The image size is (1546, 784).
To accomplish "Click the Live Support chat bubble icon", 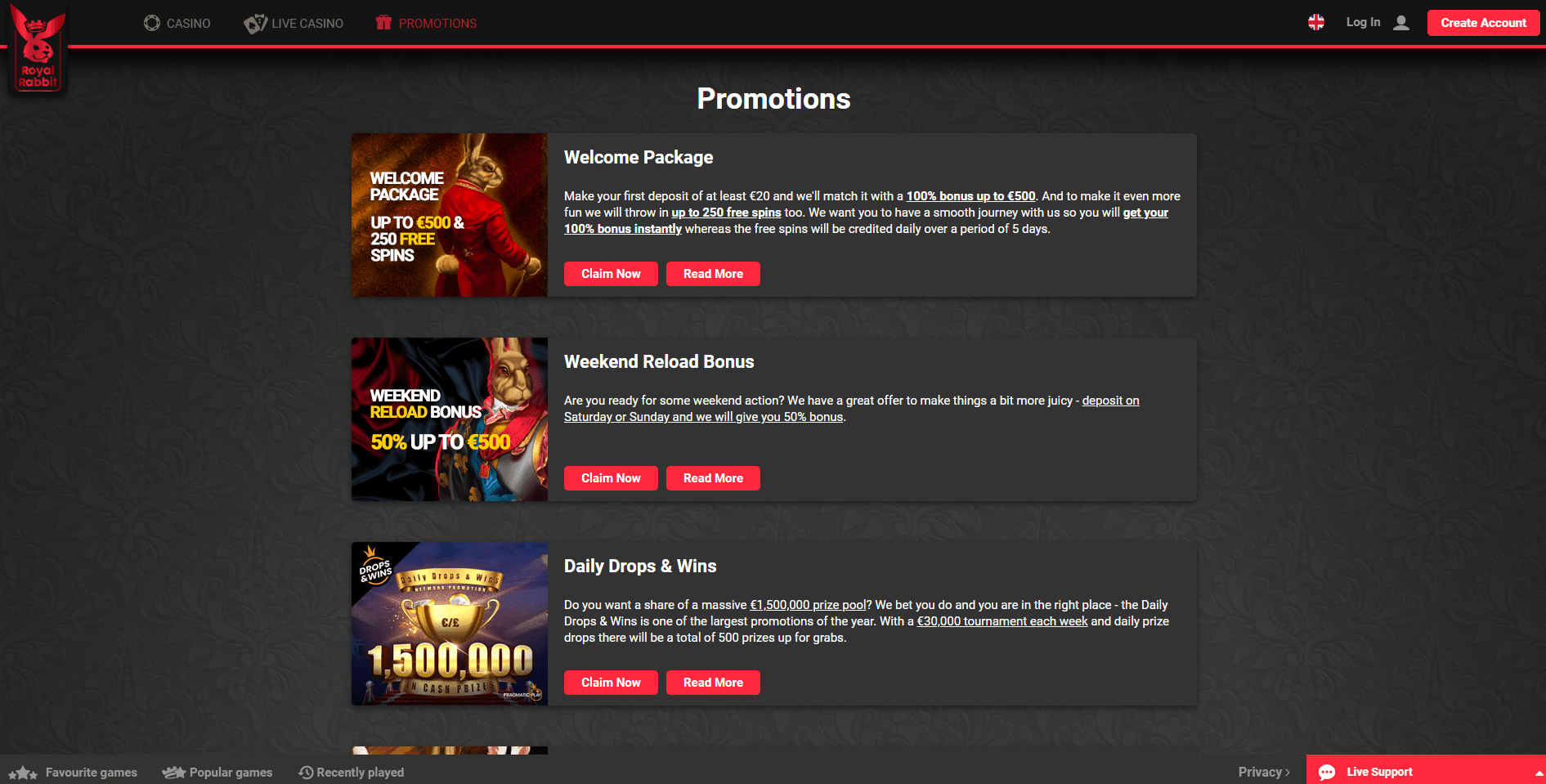I will click(1327, 772).
